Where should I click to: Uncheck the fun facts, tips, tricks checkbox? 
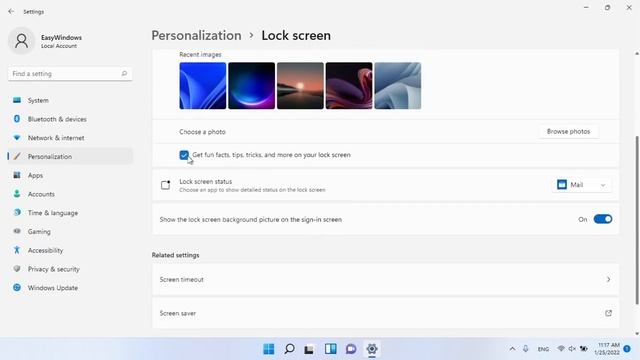pos(184,155)
